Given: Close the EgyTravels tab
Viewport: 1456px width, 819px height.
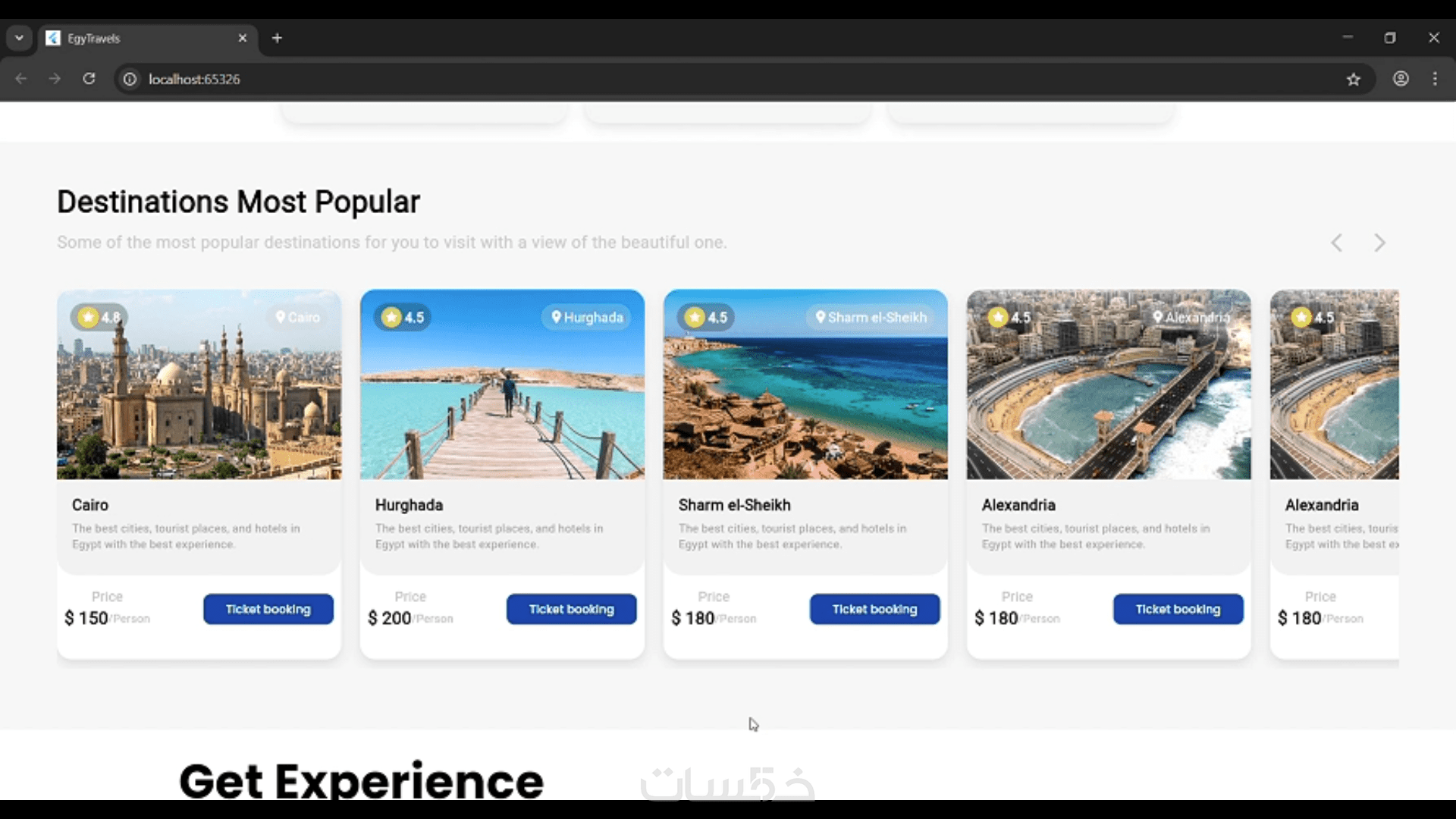Looking at the screenshot, I should tap(243, 38).
